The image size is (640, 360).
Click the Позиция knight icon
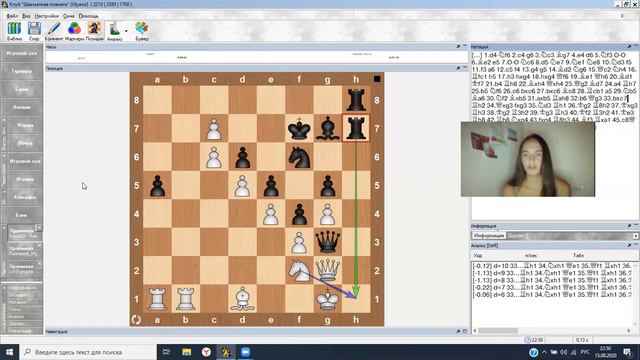click(x=94, y=31)
